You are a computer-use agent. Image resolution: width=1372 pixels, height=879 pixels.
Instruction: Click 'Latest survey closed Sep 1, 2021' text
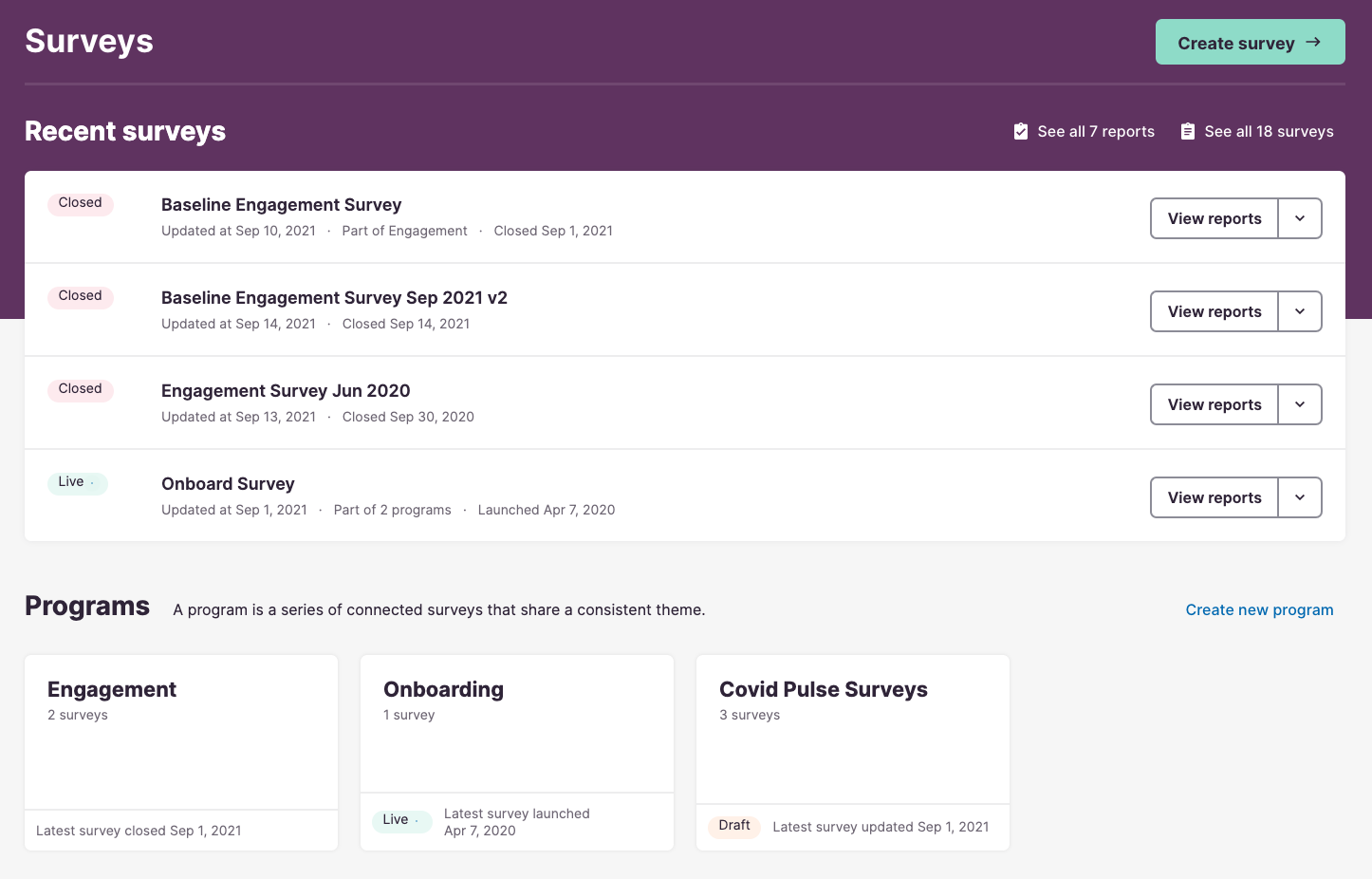(x=139, y=831)
